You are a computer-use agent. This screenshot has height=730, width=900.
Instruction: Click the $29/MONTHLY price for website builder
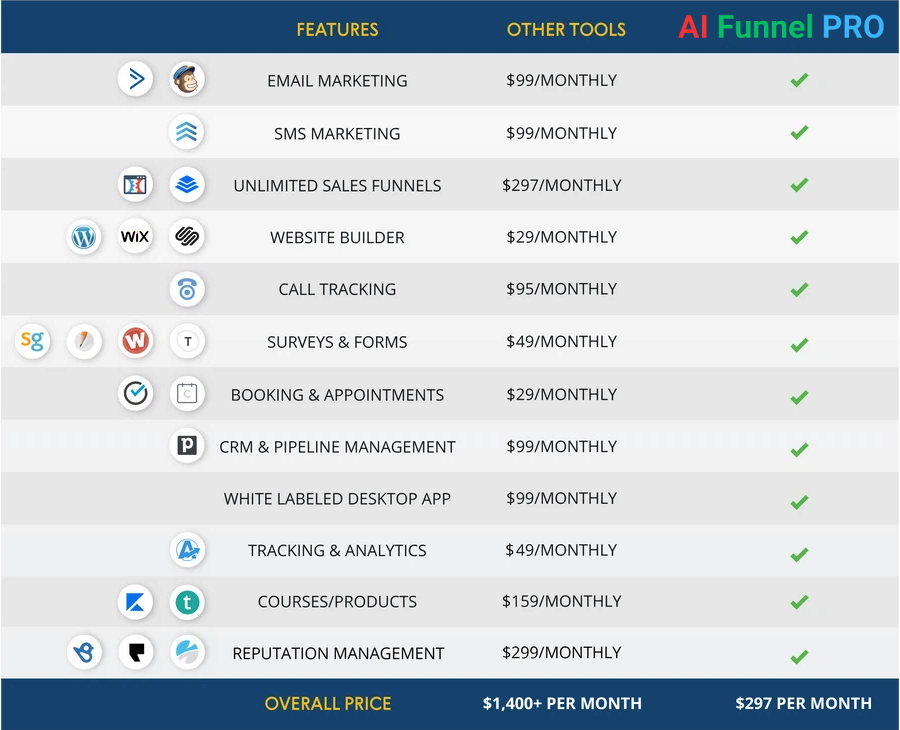(x=562, y=237)
